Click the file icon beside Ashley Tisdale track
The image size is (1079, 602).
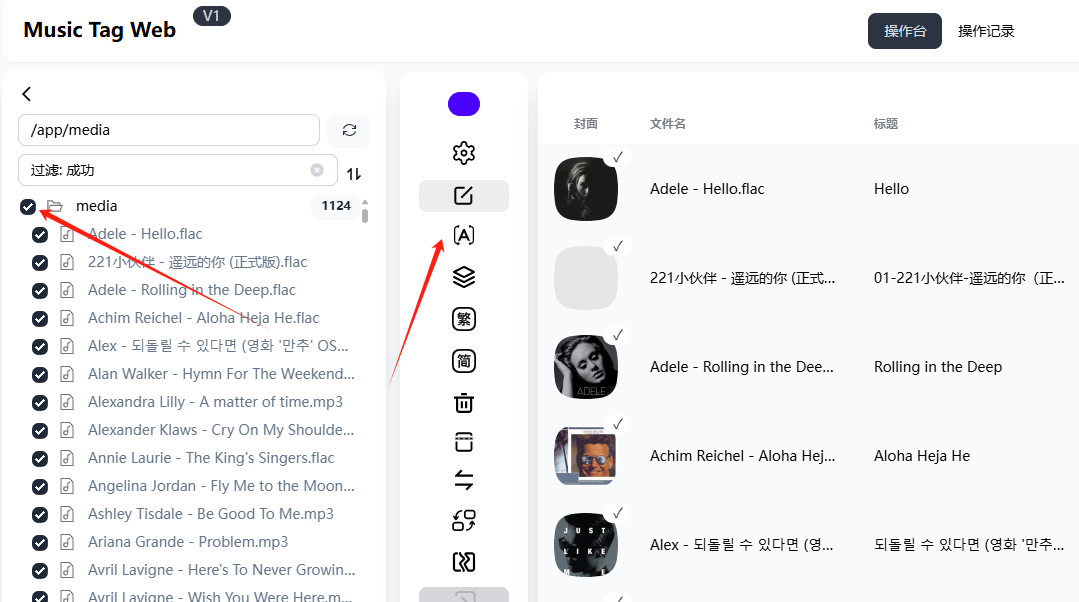tap(67, 514)
